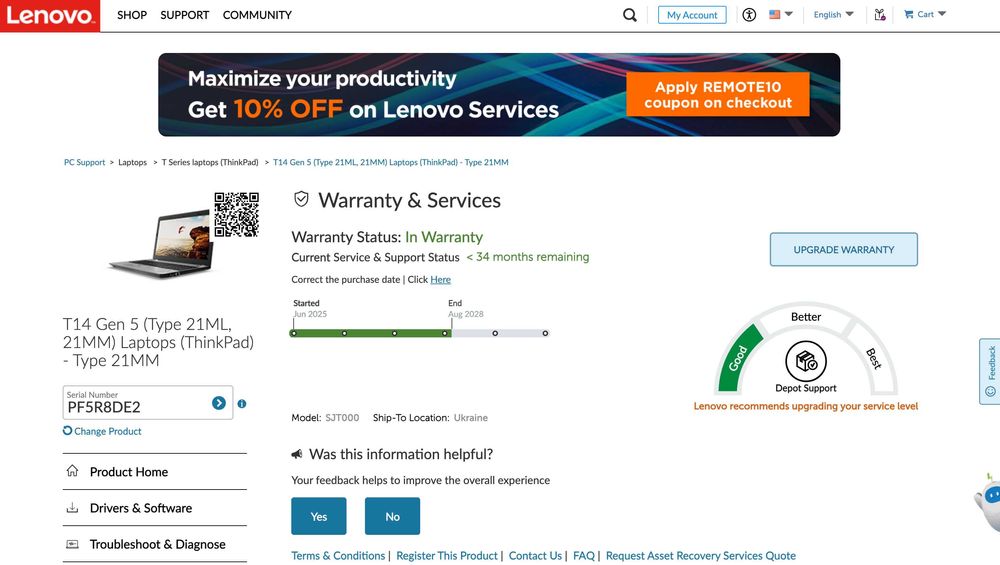Click the search magnifier icon

coord(630,15)
